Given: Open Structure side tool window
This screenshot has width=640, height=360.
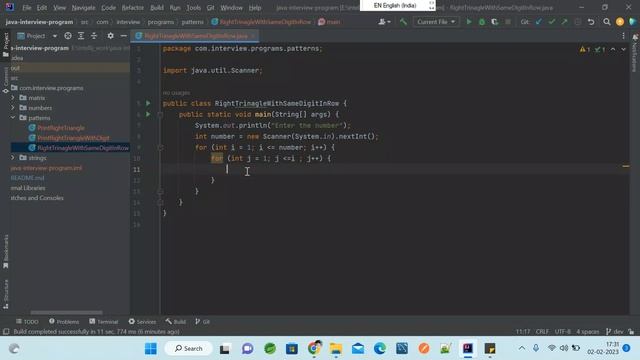Looking at the screenshot, I should pos(6,294).
